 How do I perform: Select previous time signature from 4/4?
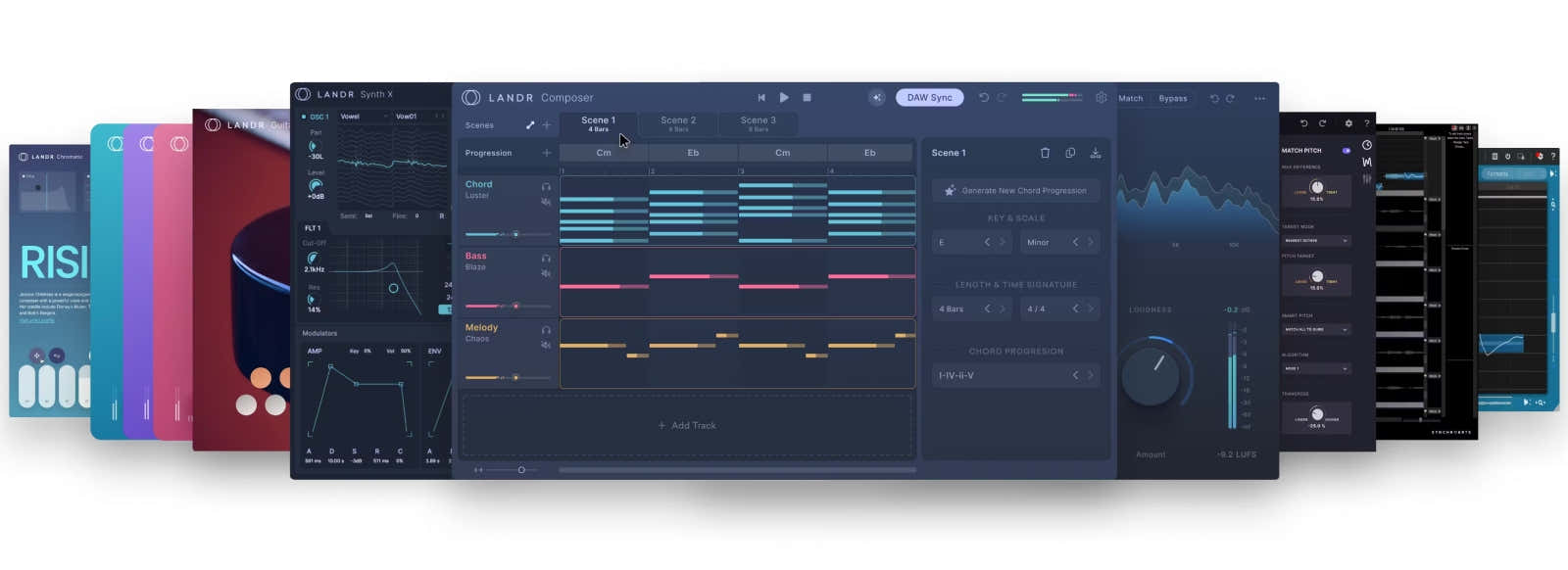1075,309
